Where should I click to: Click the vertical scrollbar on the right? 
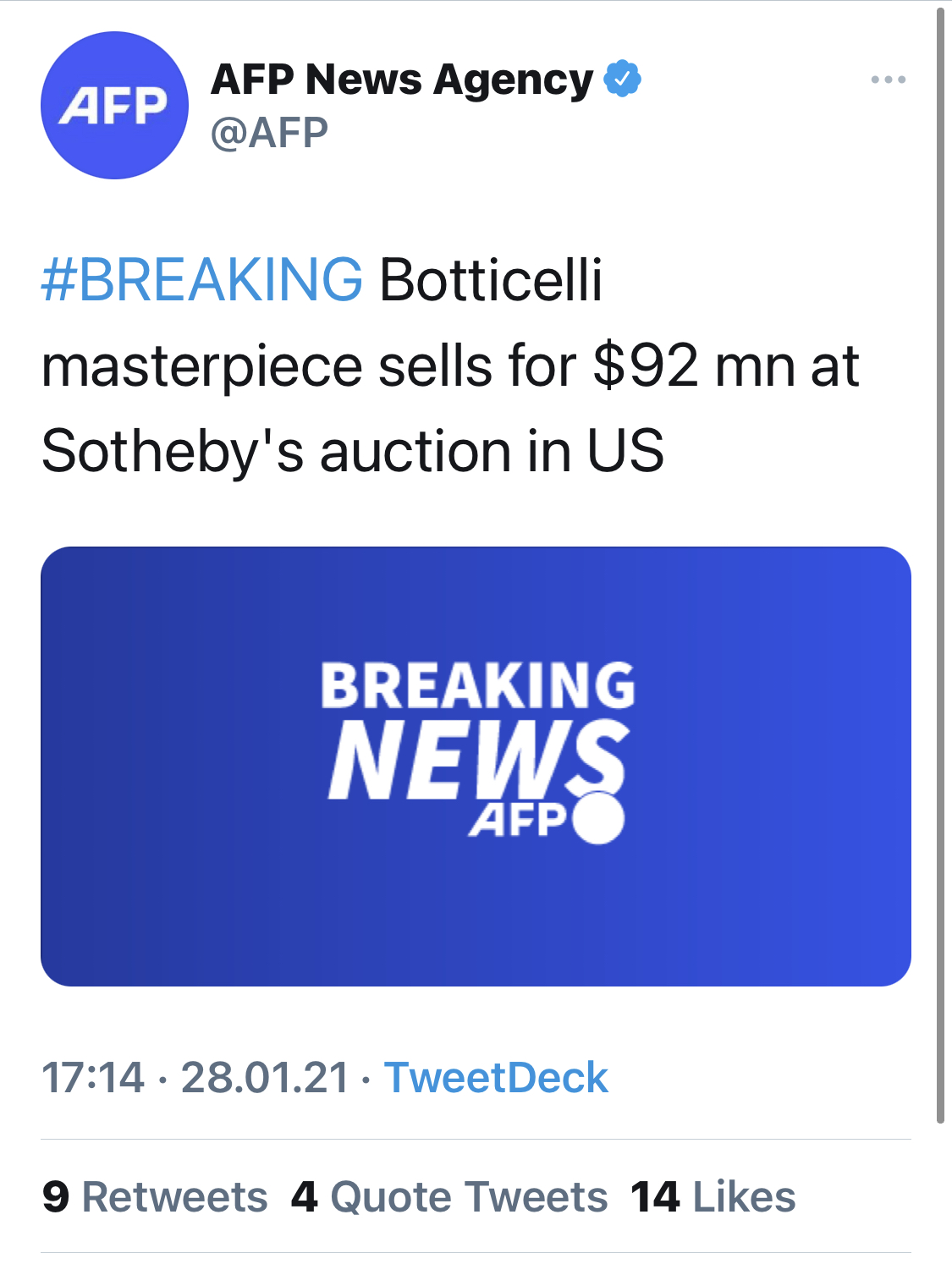[x=940, y=565]
